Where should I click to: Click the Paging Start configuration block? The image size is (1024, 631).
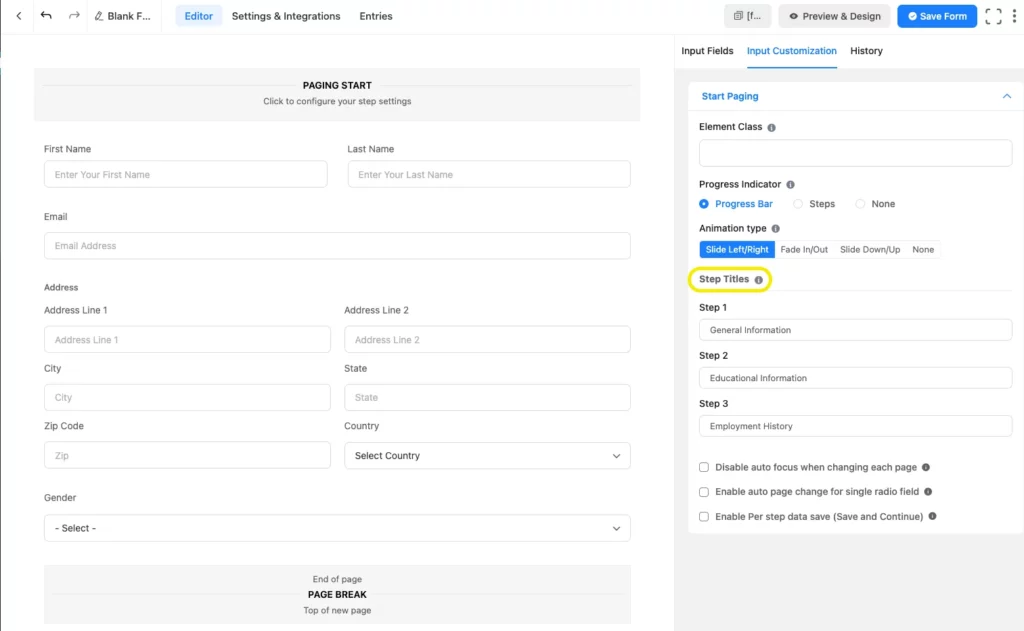coord(337,94)
